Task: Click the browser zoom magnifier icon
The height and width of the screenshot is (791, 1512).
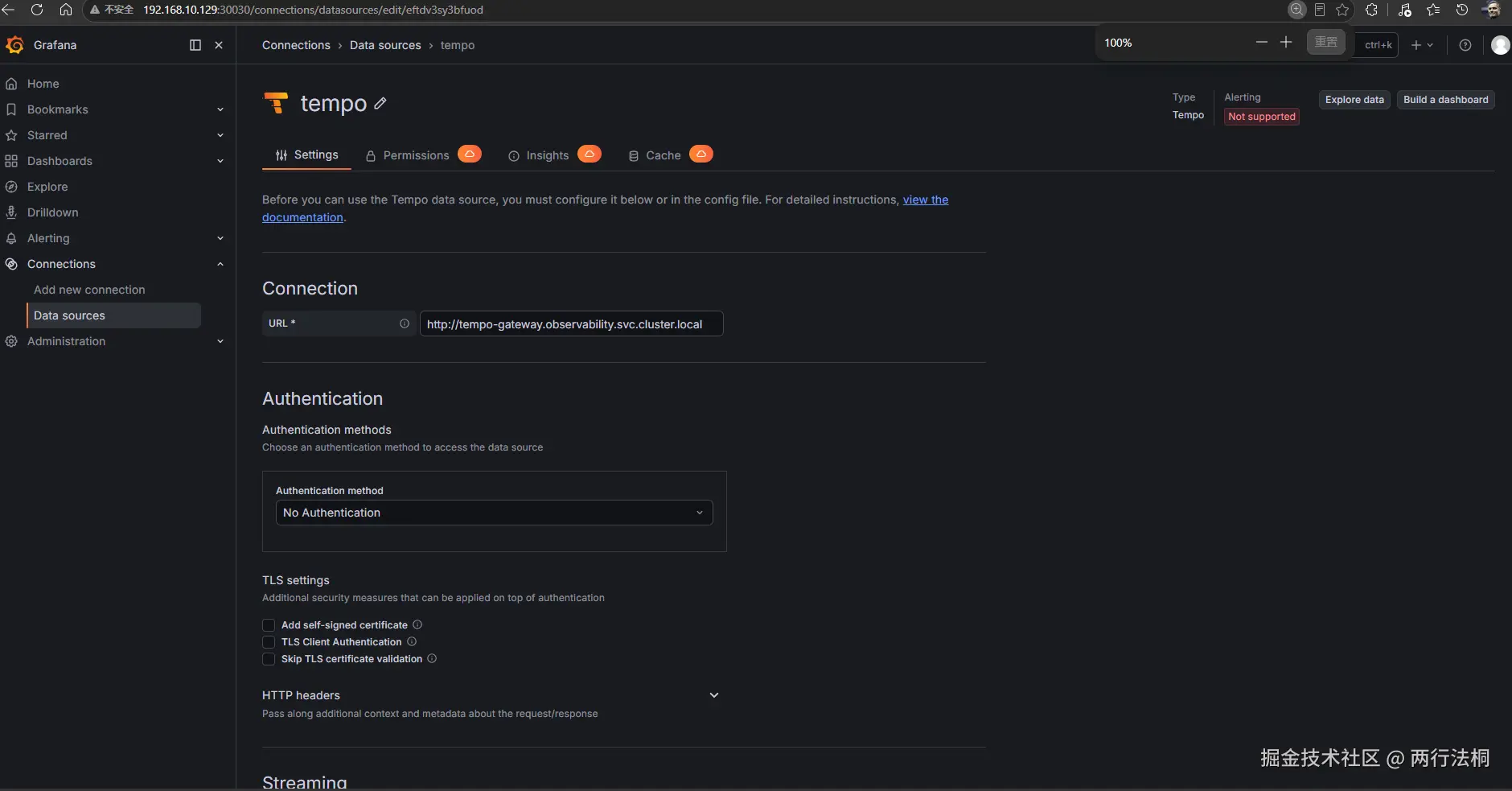Action: [x=1297, y=10]
